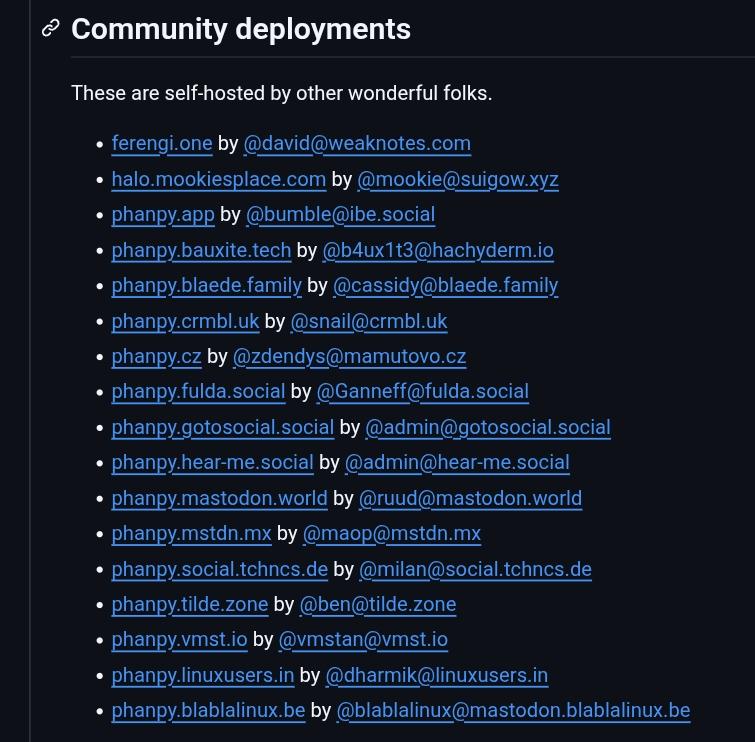Open @admin@gotosocial.social profile link

click(x=487, y=427)
